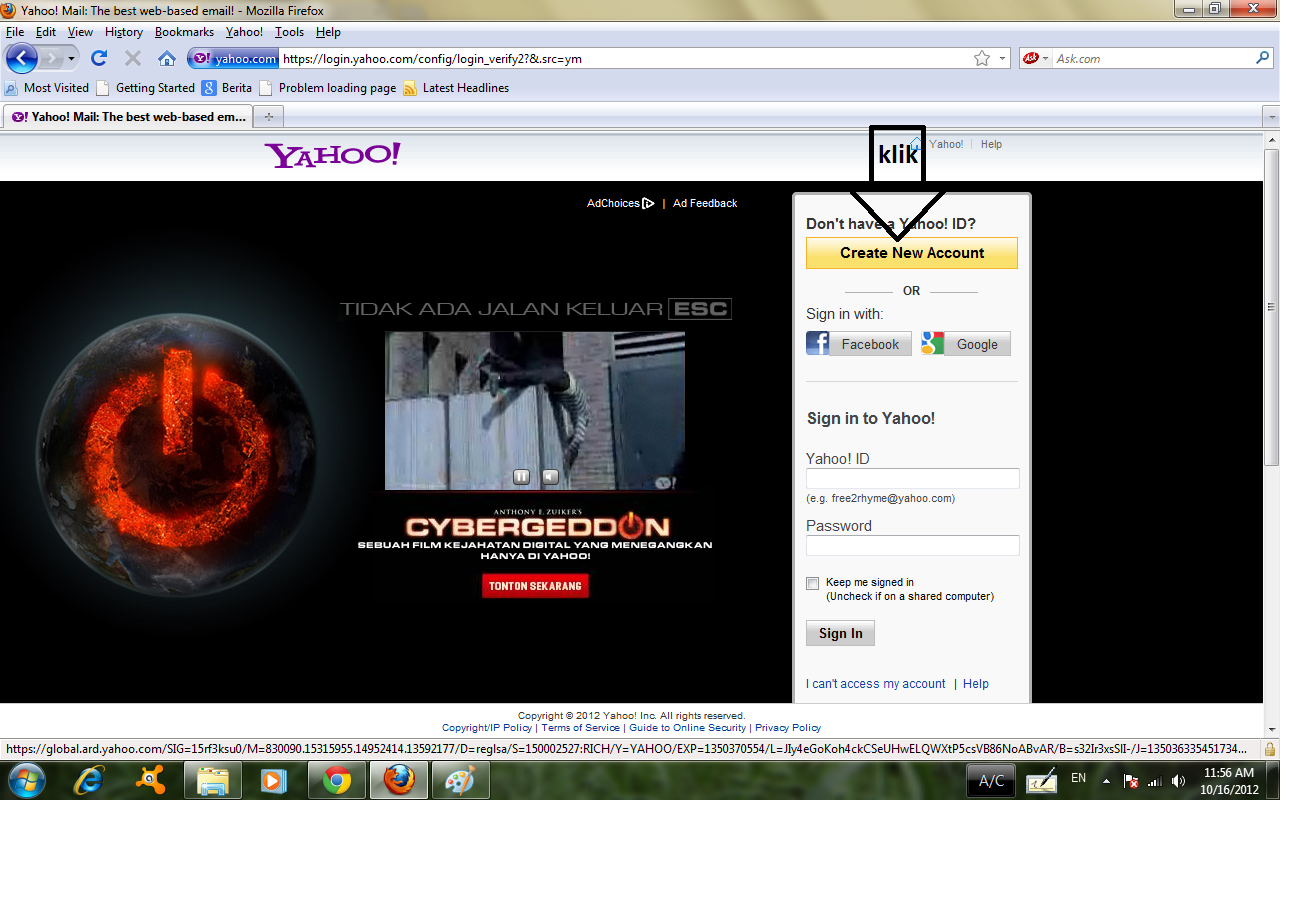Viewport: 1300px width, 900px height.
Task: Switch to Firefox in the taskbar
Action: (x=399, y=780)
